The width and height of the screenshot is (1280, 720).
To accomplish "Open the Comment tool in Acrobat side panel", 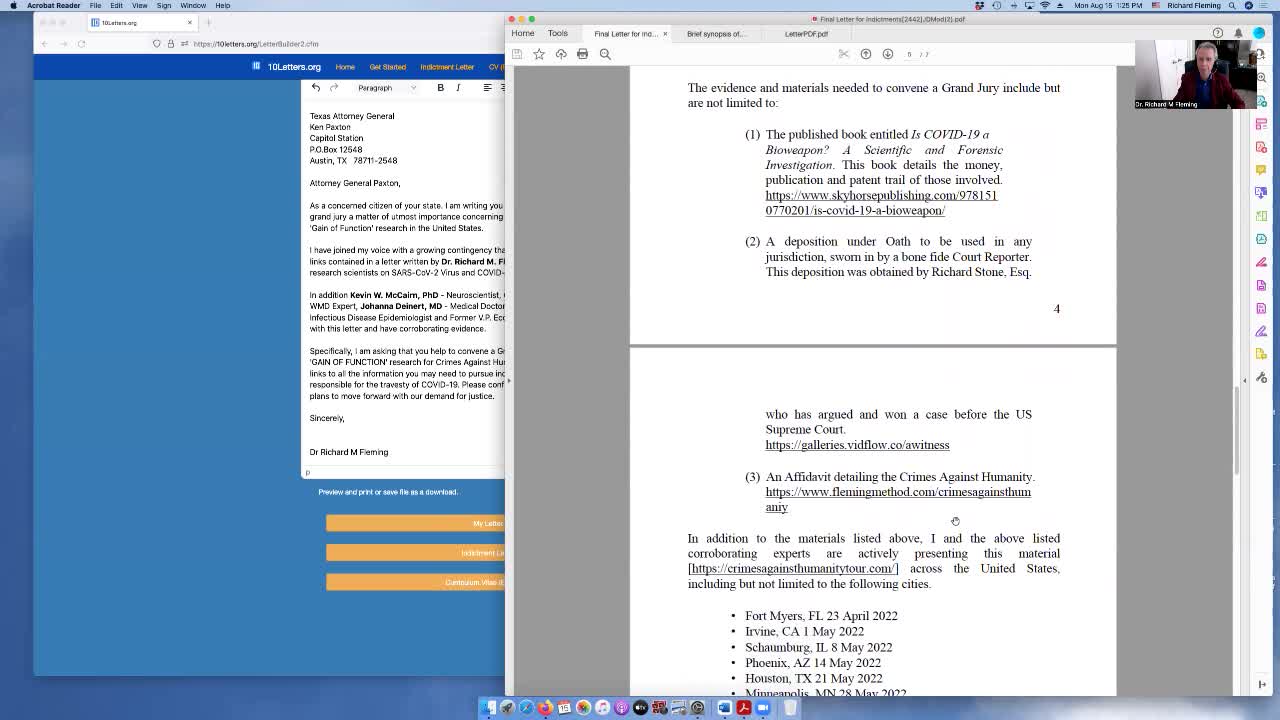I will click(1261, 169).
